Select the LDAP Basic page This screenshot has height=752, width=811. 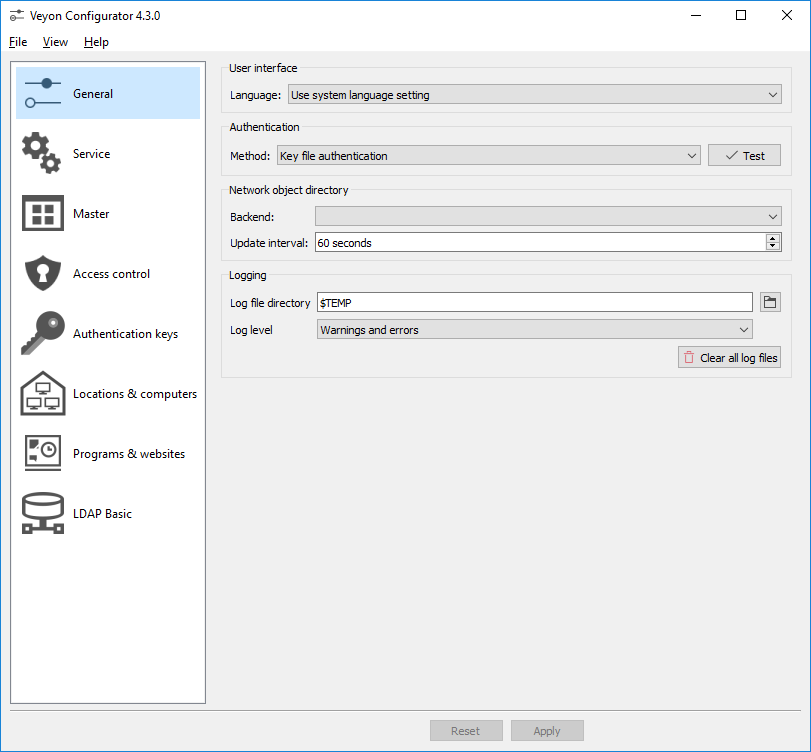point(108,513)
